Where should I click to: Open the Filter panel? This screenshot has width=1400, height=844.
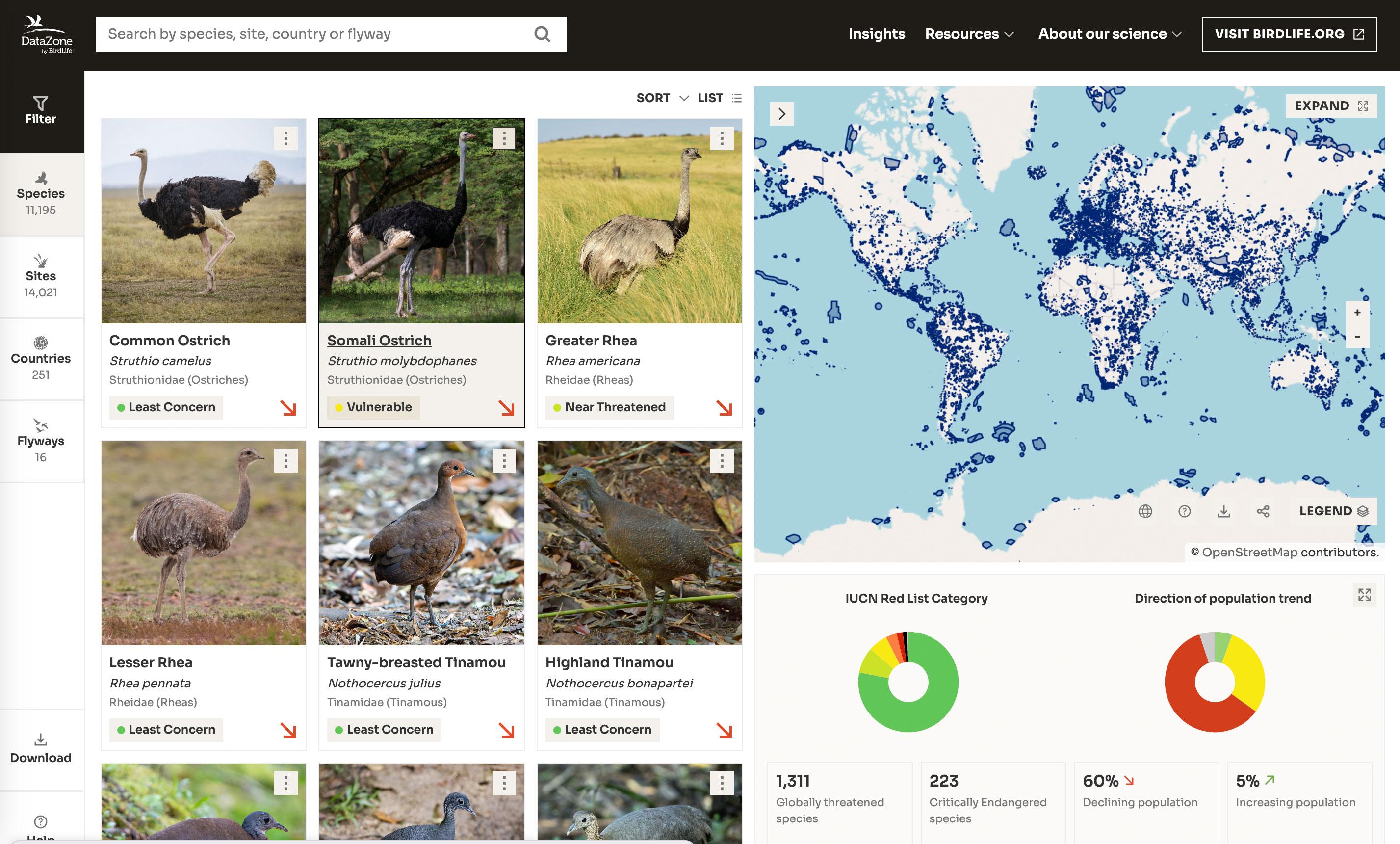[41, 110]
